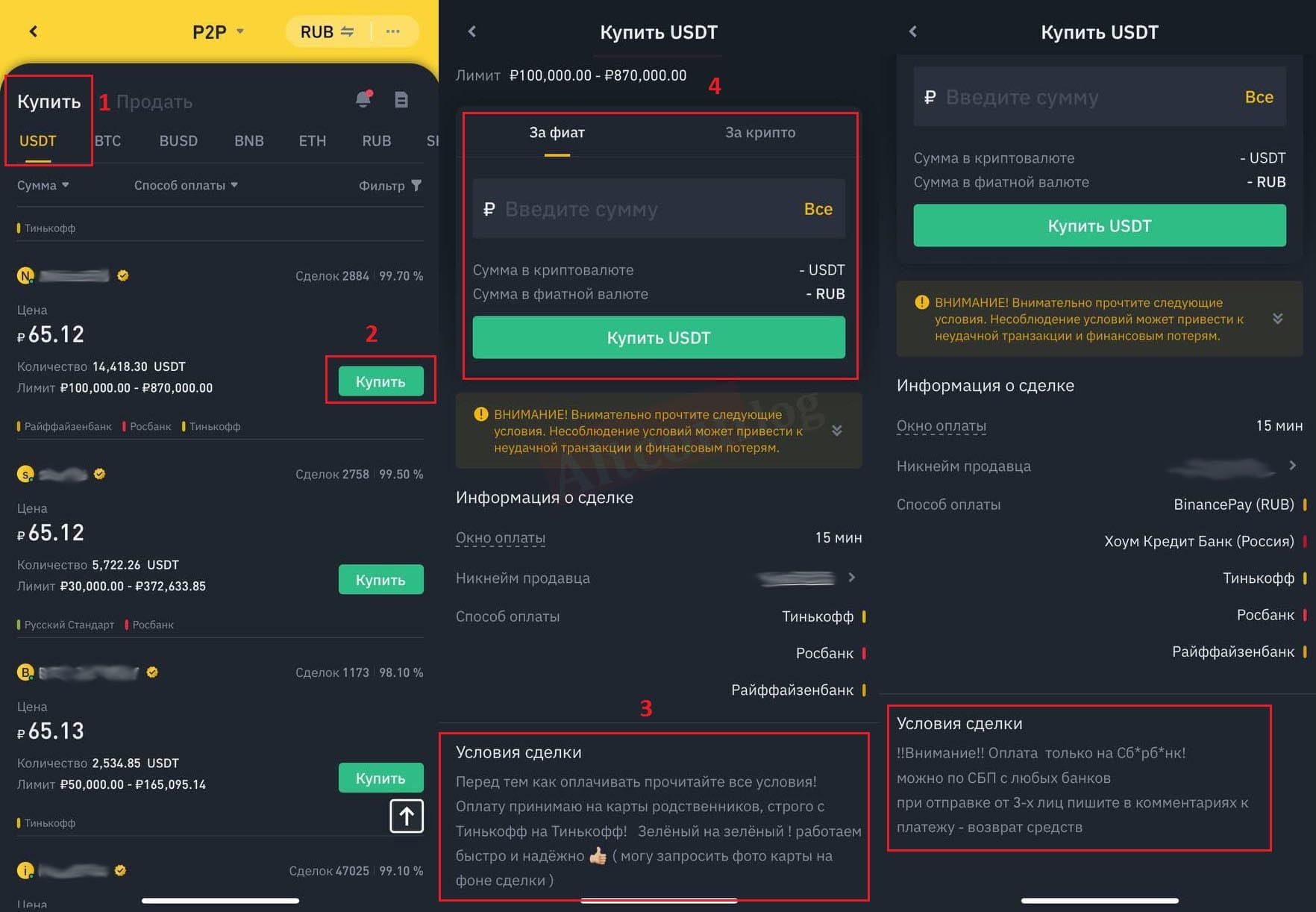Select the ETH coin tab
1316x912 pixels.
pyautogui.click(x=313, y=141)
